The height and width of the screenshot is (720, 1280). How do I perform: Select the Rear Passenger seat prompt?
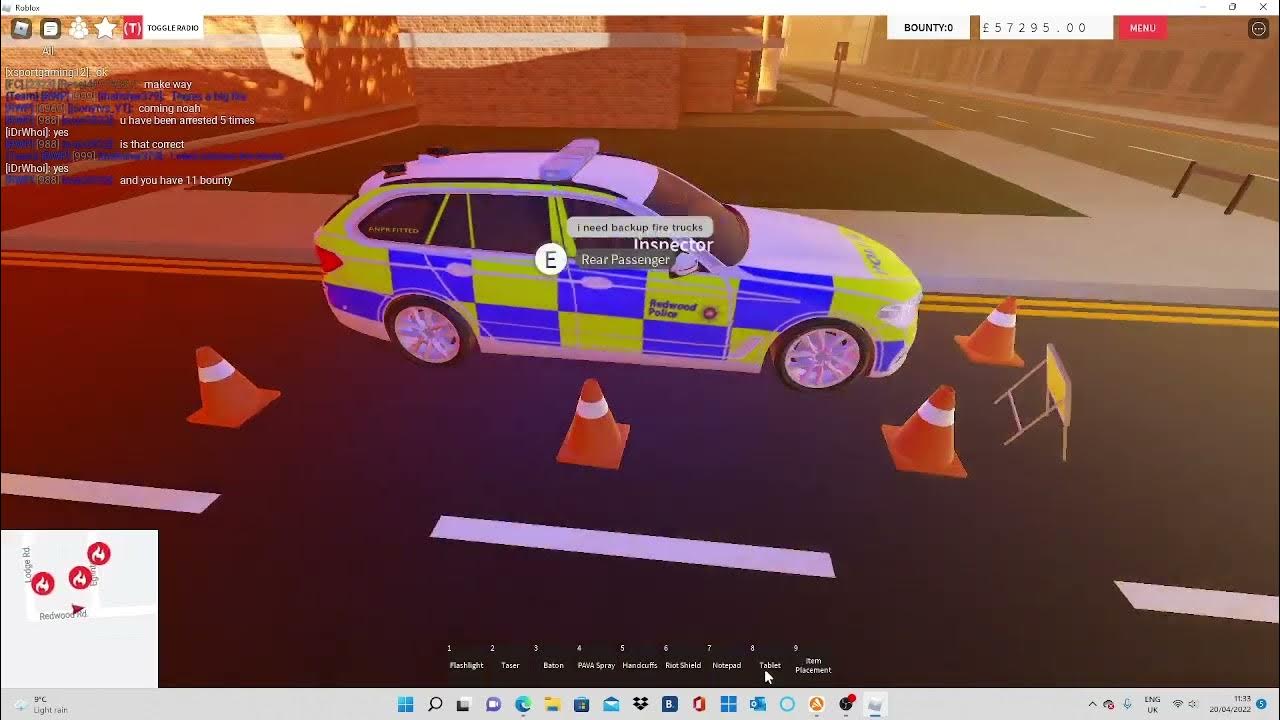tap(625, 260)
